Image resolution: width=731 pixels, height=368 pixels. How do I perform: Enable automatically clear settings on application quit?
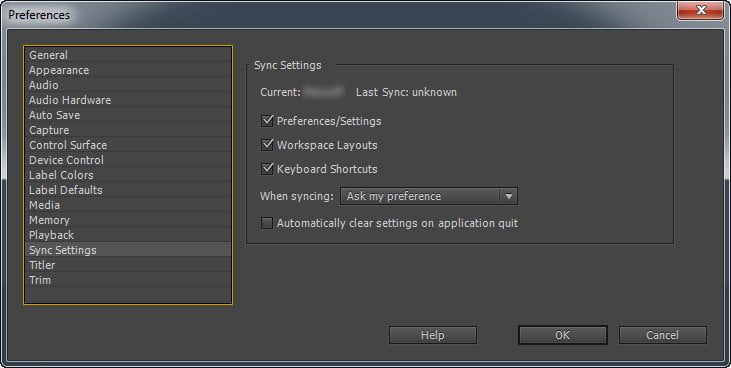coord(267,223)
